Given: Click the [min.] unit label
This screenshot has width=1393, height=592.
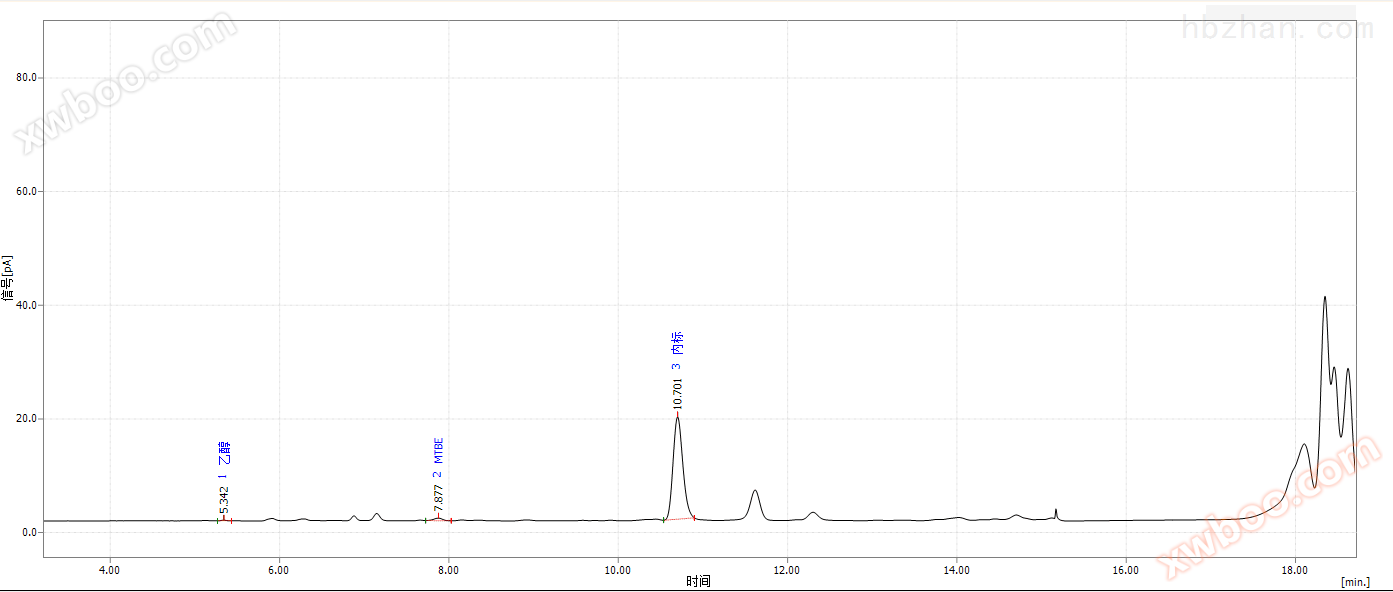Looking at the screenshot, I should 1355,581.
